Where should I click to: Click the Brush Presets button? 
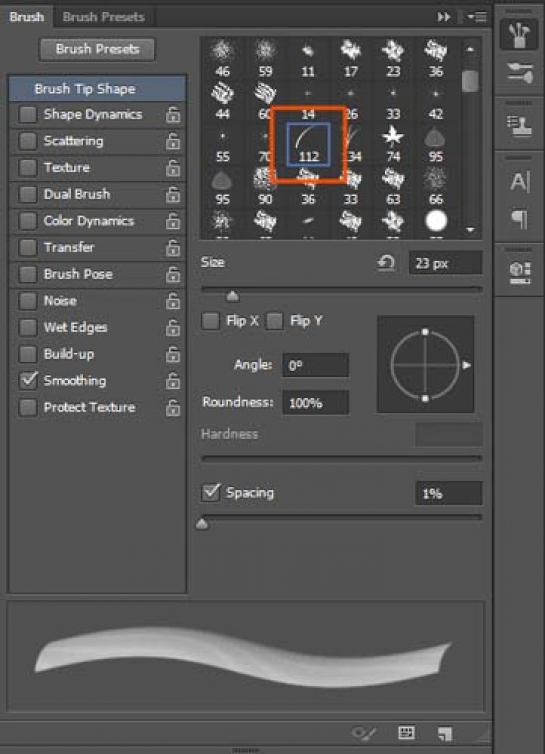click(97, 49)
